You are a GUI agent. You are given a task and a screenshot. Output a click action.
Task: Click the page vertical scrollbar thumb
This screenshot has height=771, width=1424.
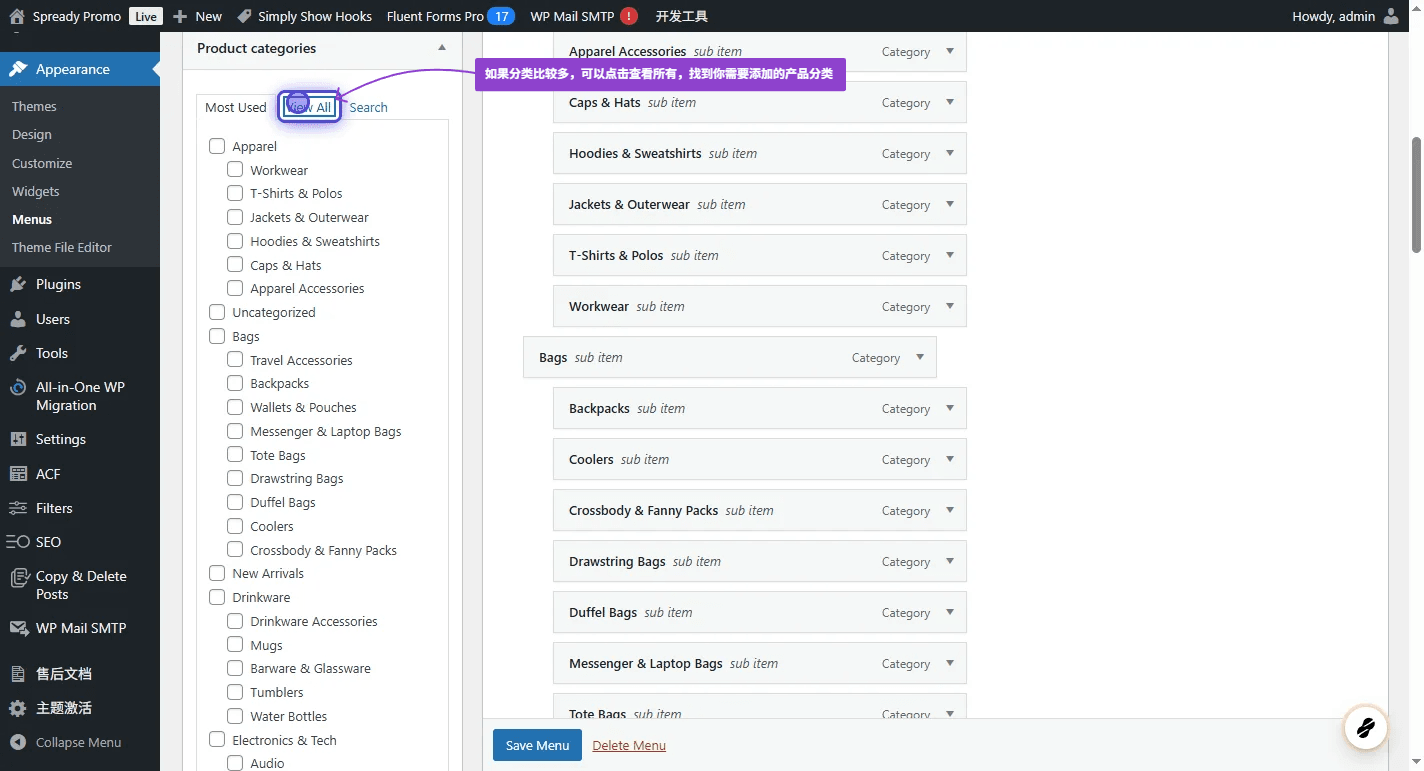pyautogui.click(x=1416, y=195)
